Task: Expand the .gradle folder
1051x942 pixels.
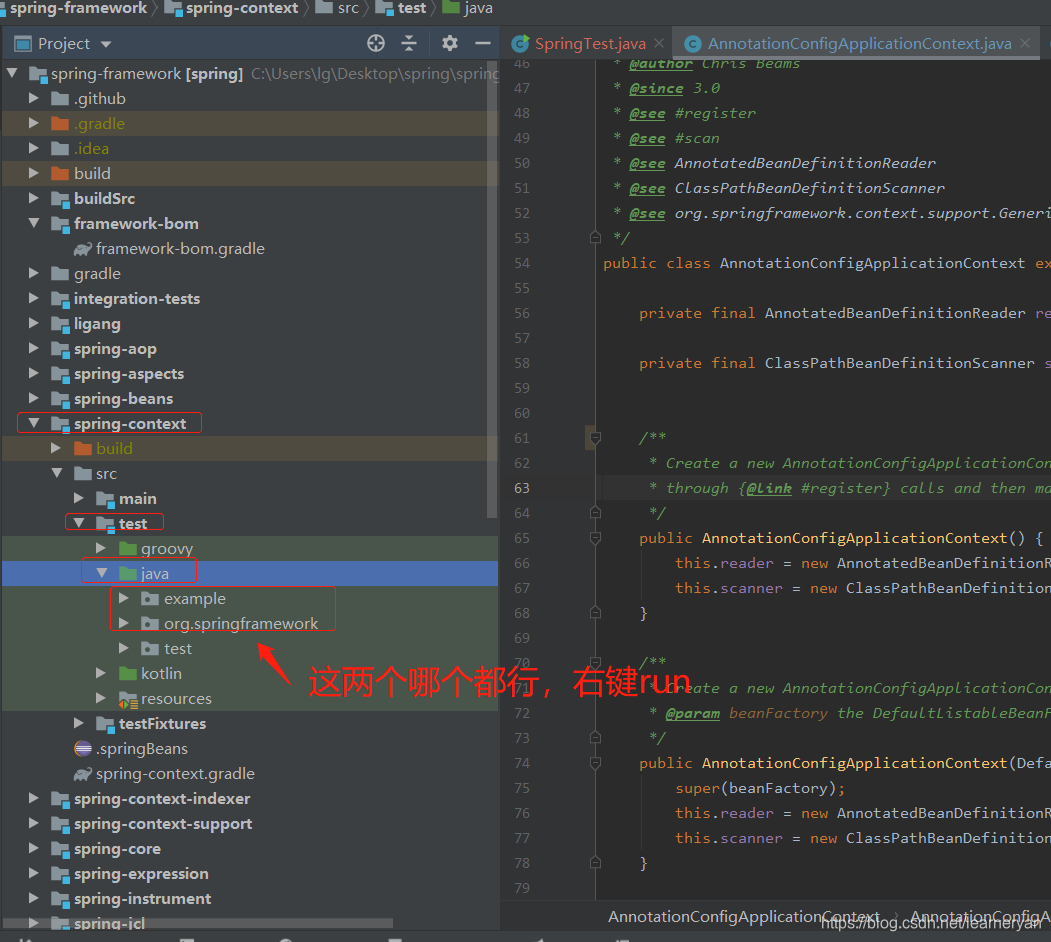Action: point(34,123)
